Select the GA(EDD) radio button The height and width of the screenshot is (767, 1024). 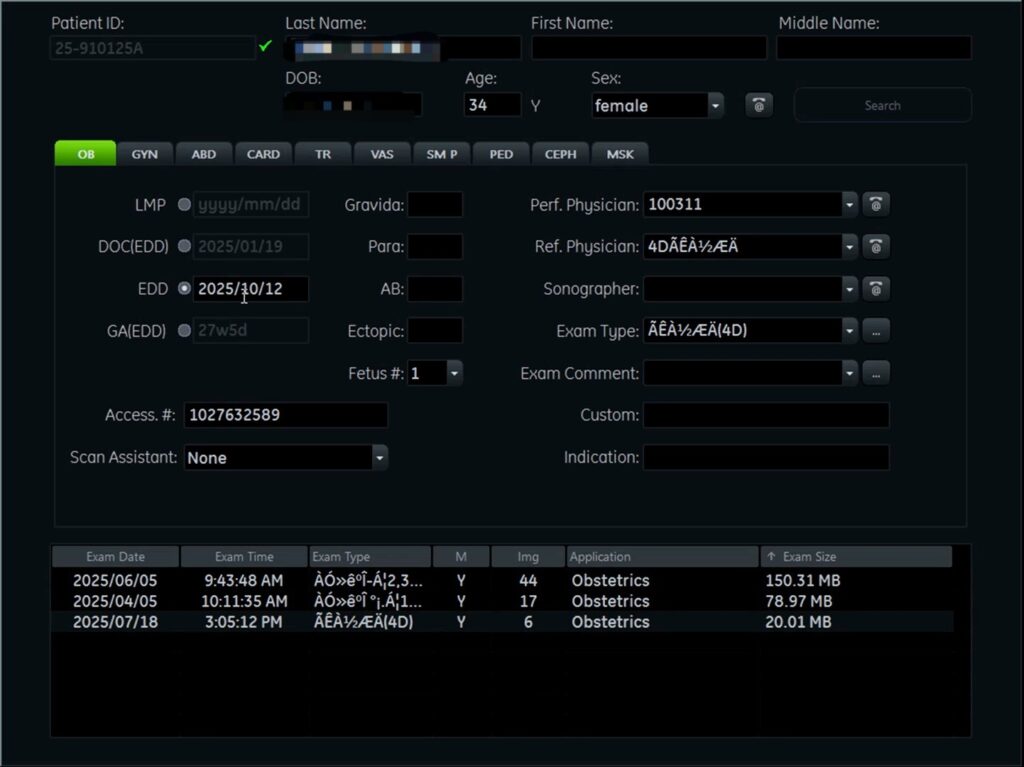click(184, 331)
